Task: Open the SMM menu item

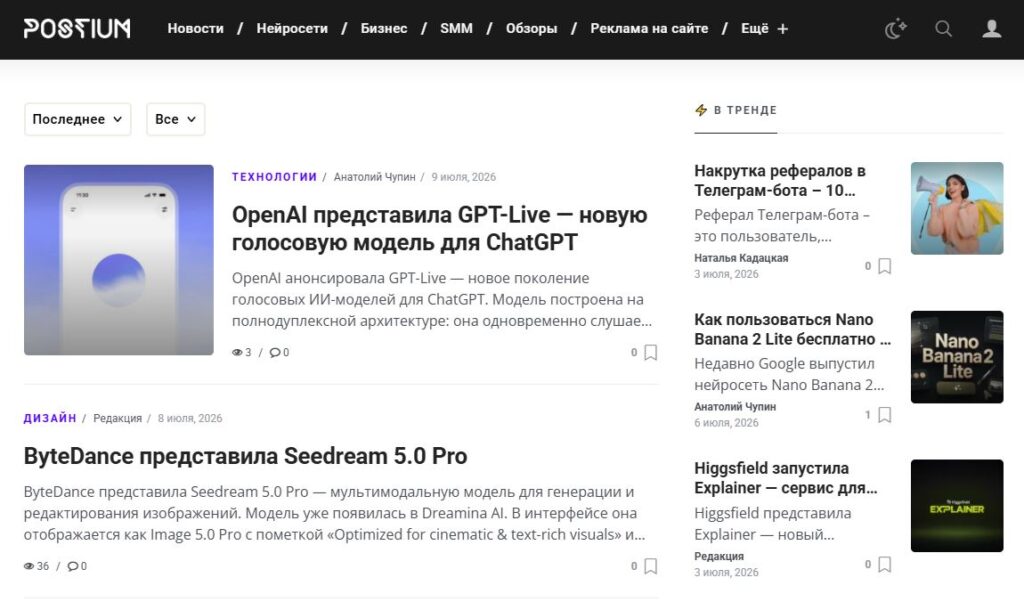Action: pos(456,29)
